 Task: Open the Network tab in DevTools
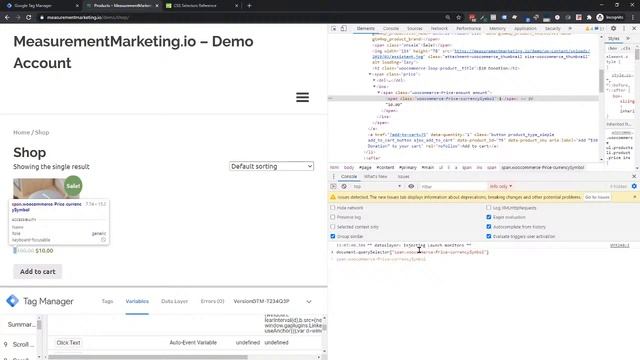click(439, 29)
